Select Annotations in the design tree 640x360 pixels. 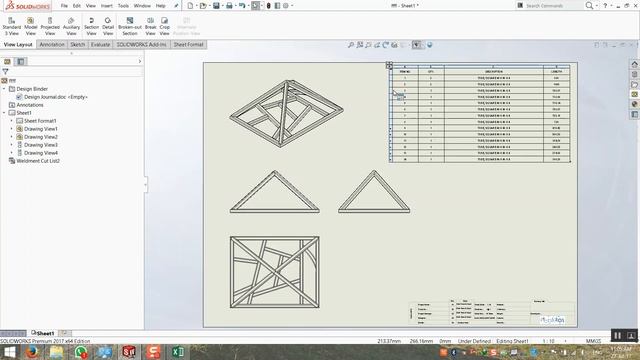click(30, 105)
